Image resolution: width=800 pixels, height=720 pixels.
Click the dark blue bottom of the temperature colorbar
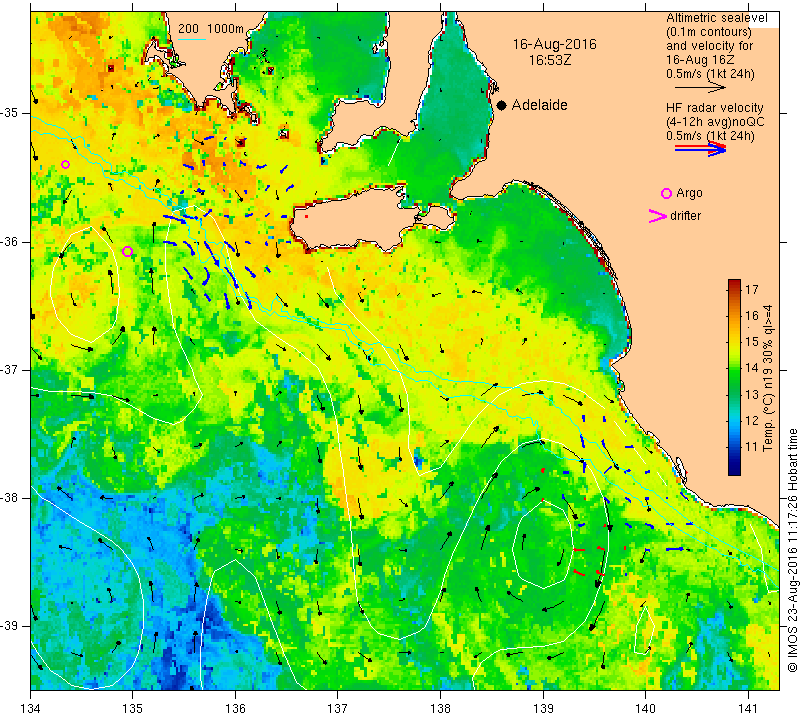[x=734, y=470]
